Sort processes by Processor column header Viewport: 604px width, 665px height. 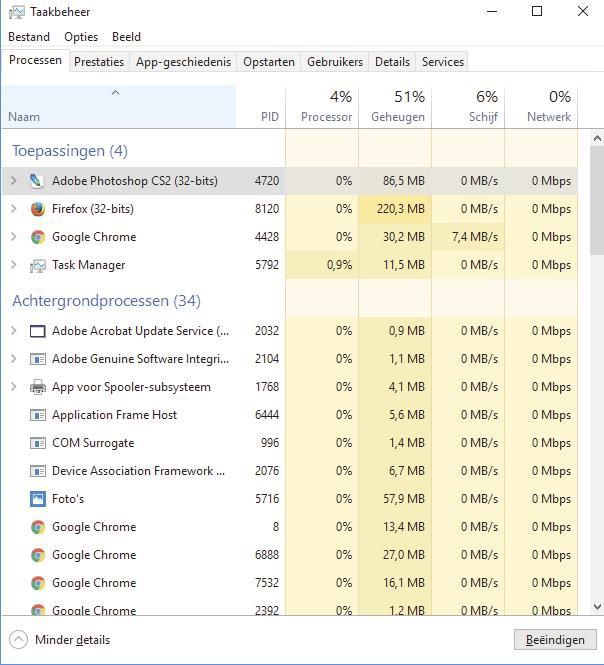325,107
